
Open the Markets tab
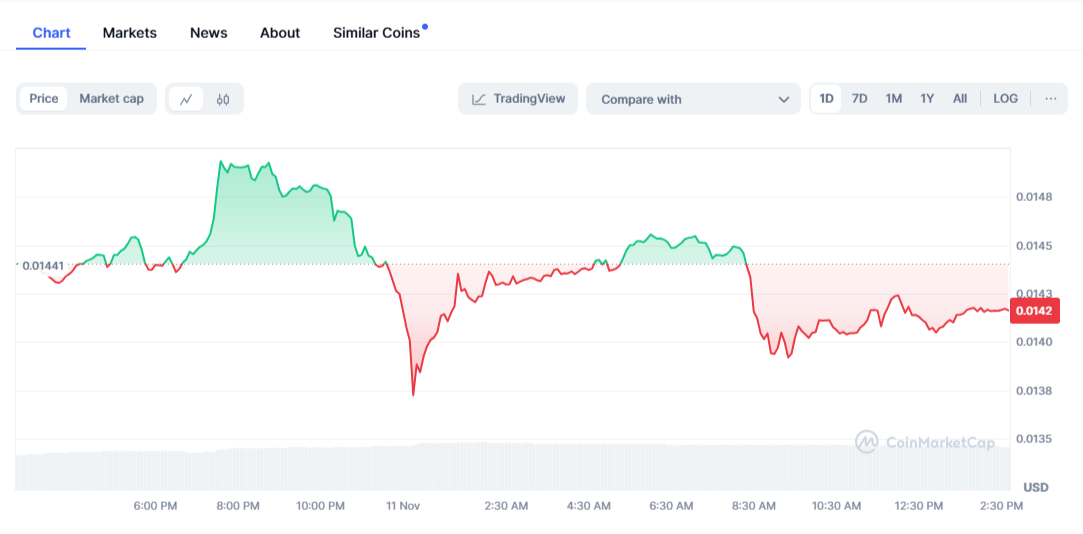[130, 33]
